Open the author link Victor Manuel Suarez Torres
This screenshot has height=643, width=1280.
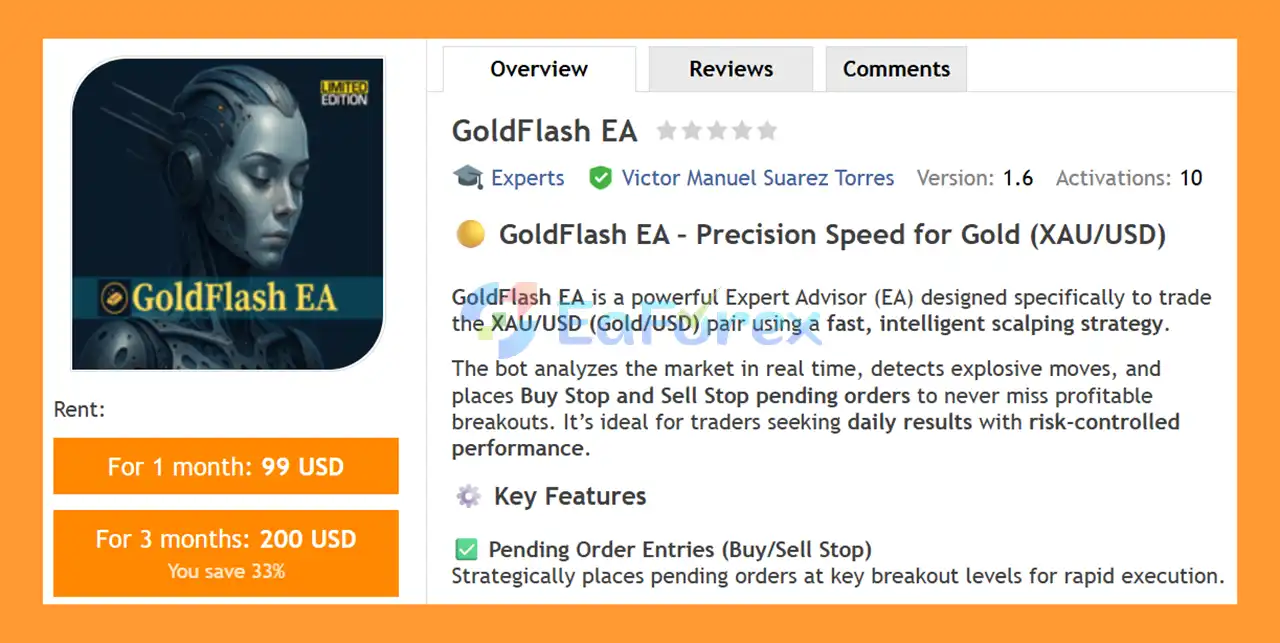point(757,177)
